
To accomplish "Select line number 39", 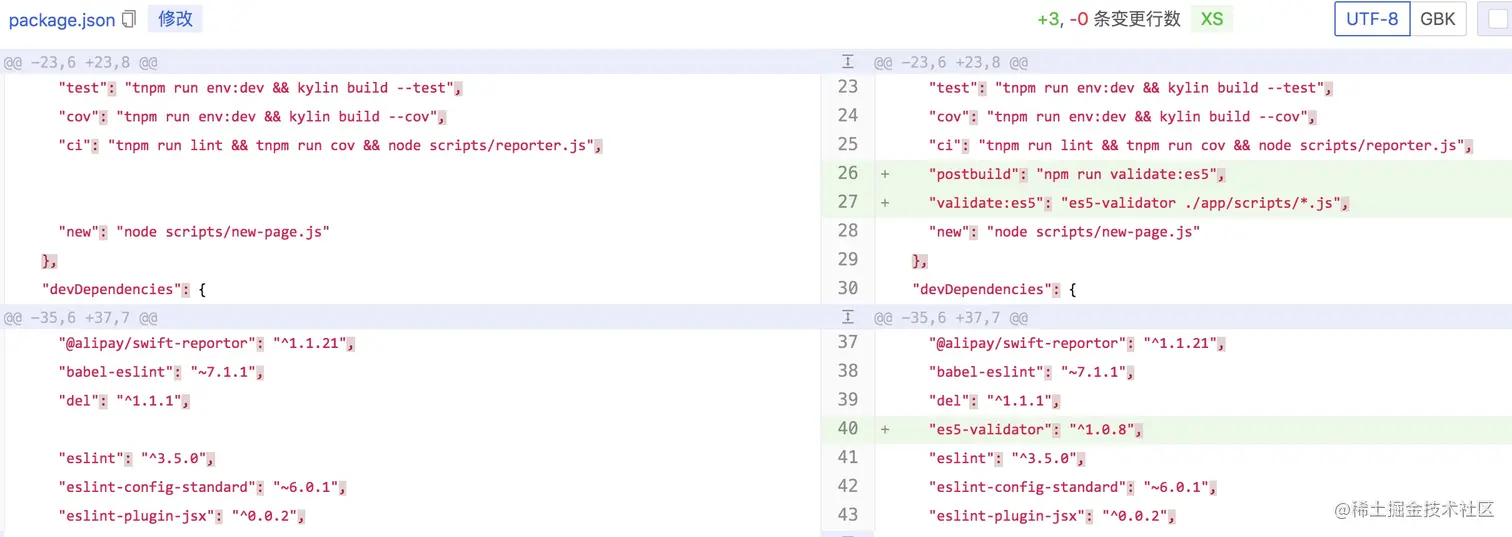I will (848, 400).
